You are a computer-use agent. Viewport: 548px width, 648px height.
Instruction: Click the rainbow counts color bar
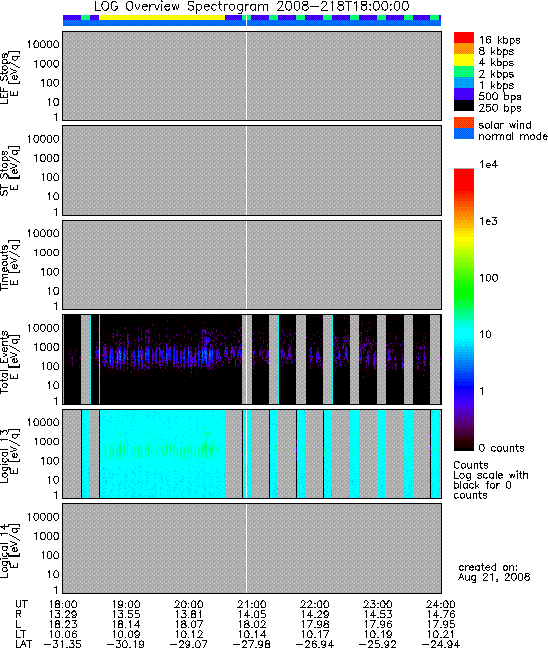(x=464, y=310)
